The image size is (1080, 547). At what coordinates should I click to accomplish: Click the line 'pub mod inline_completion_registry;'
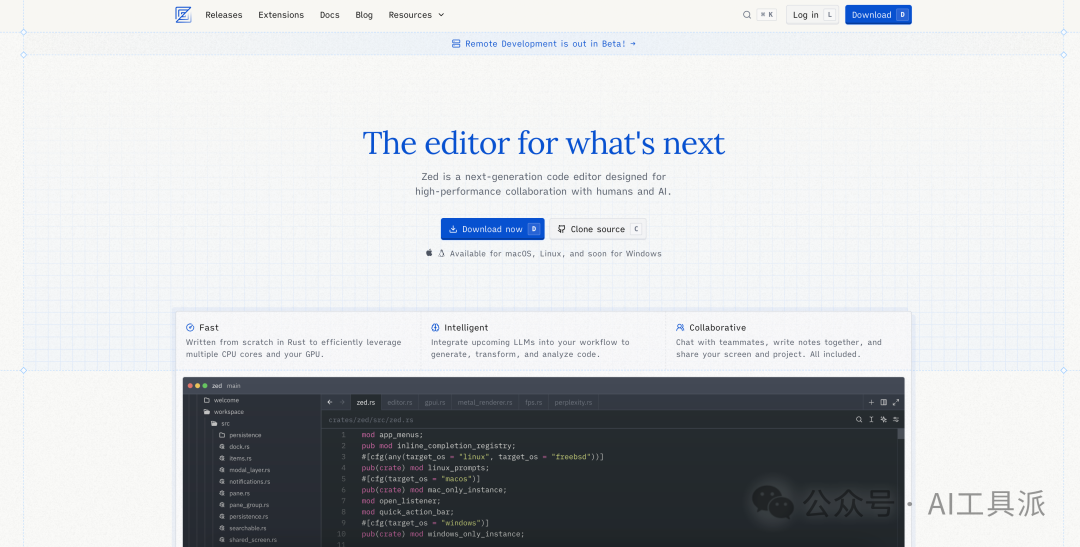pos(438,446)
